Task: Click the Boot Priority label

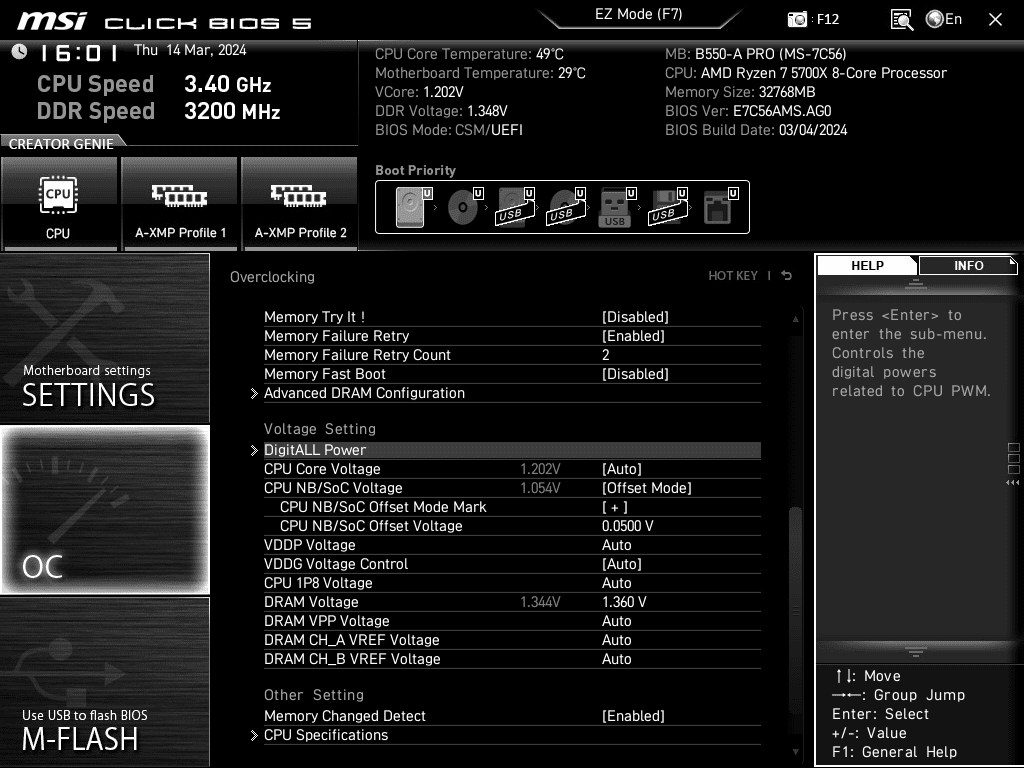Action: pyautogui.click(x=415, y=170)
